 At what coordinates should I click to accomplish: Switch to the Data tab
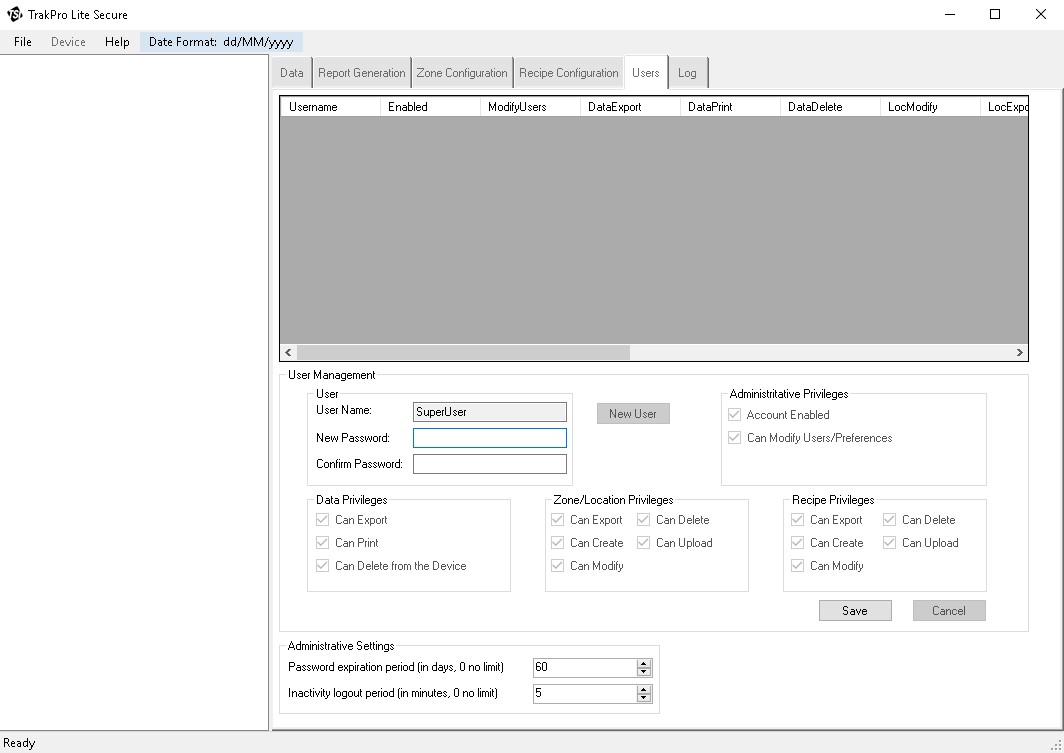tap(292, 73)
